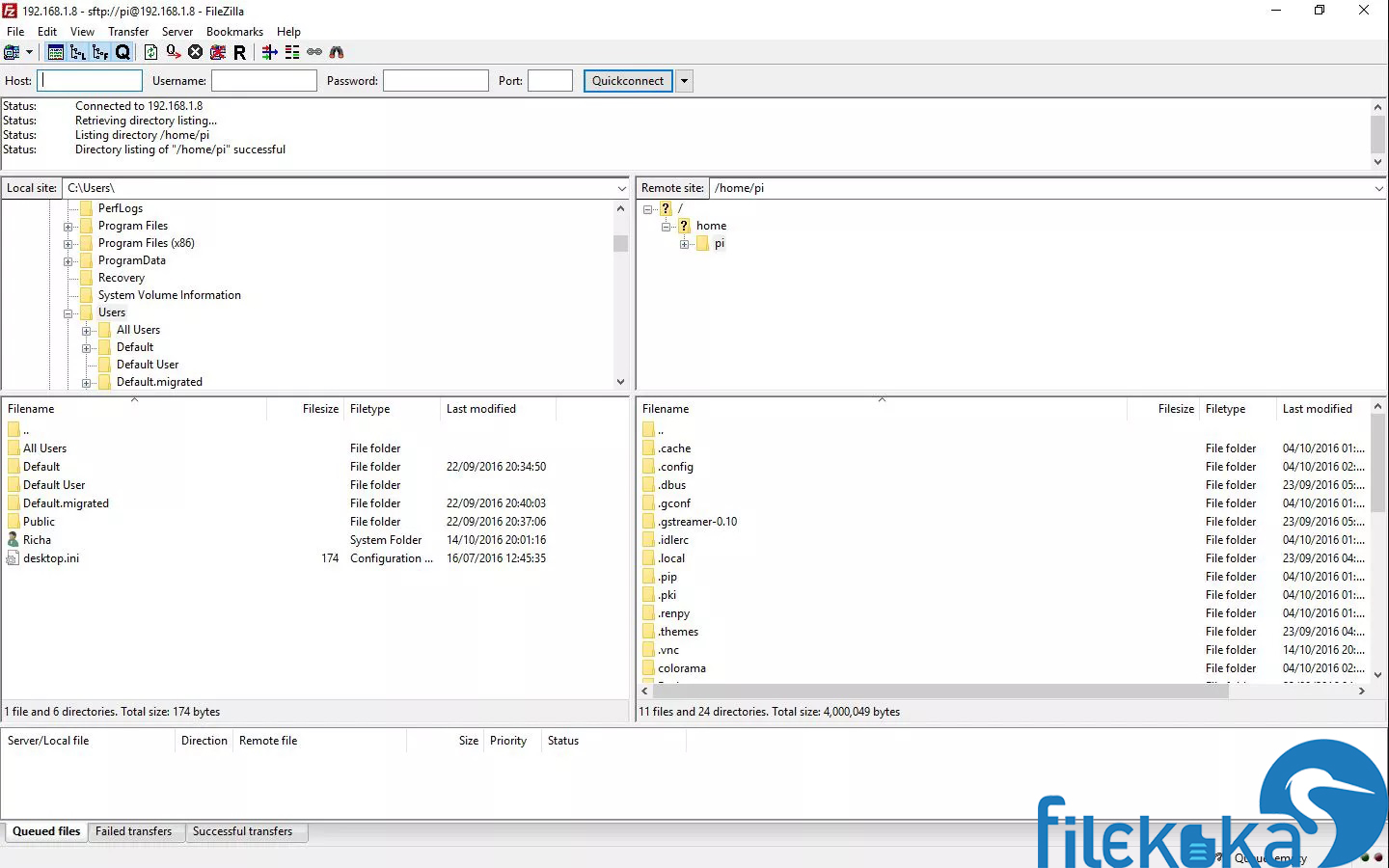The image size is (1389, 868).
Task: Click the Username input field
Action: click(x=264, y=81)
